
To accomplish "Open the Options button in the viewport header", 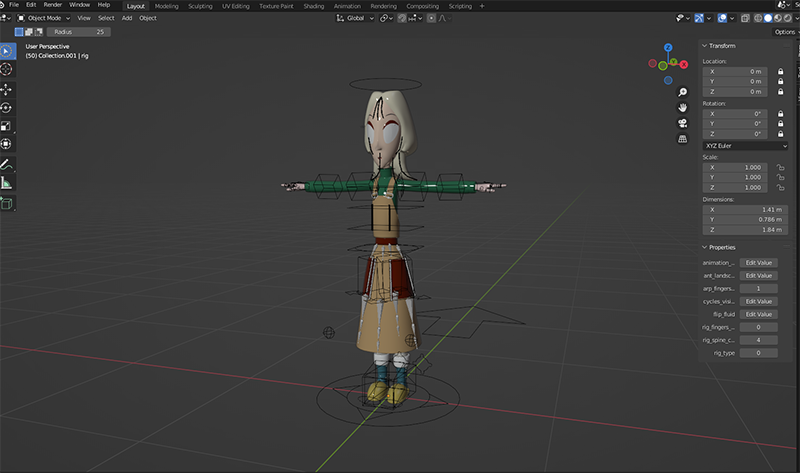I will tap(784, 31).
